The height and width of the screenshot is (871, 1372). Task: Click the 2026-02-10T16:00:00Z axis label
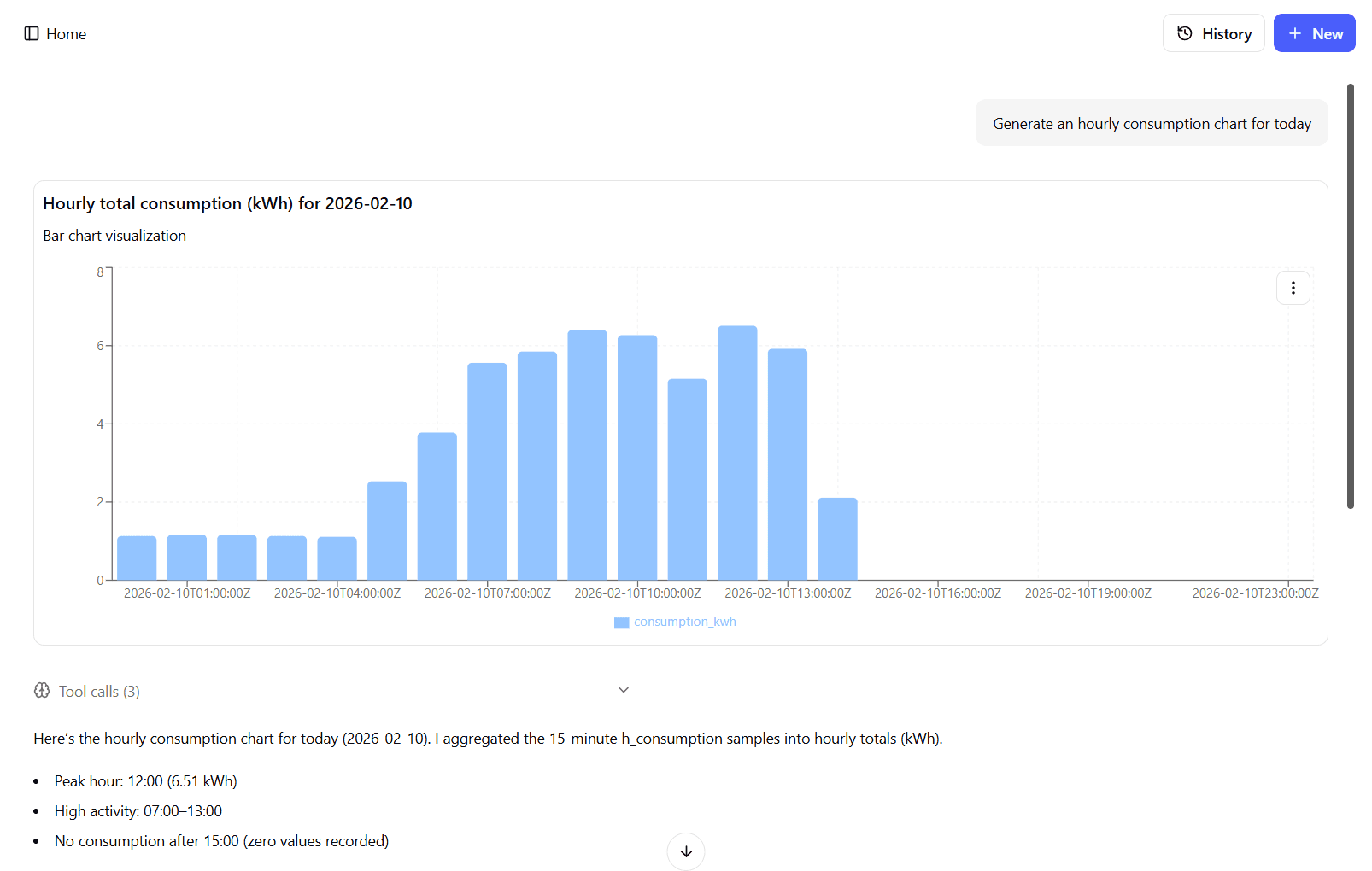coord(937,593)
